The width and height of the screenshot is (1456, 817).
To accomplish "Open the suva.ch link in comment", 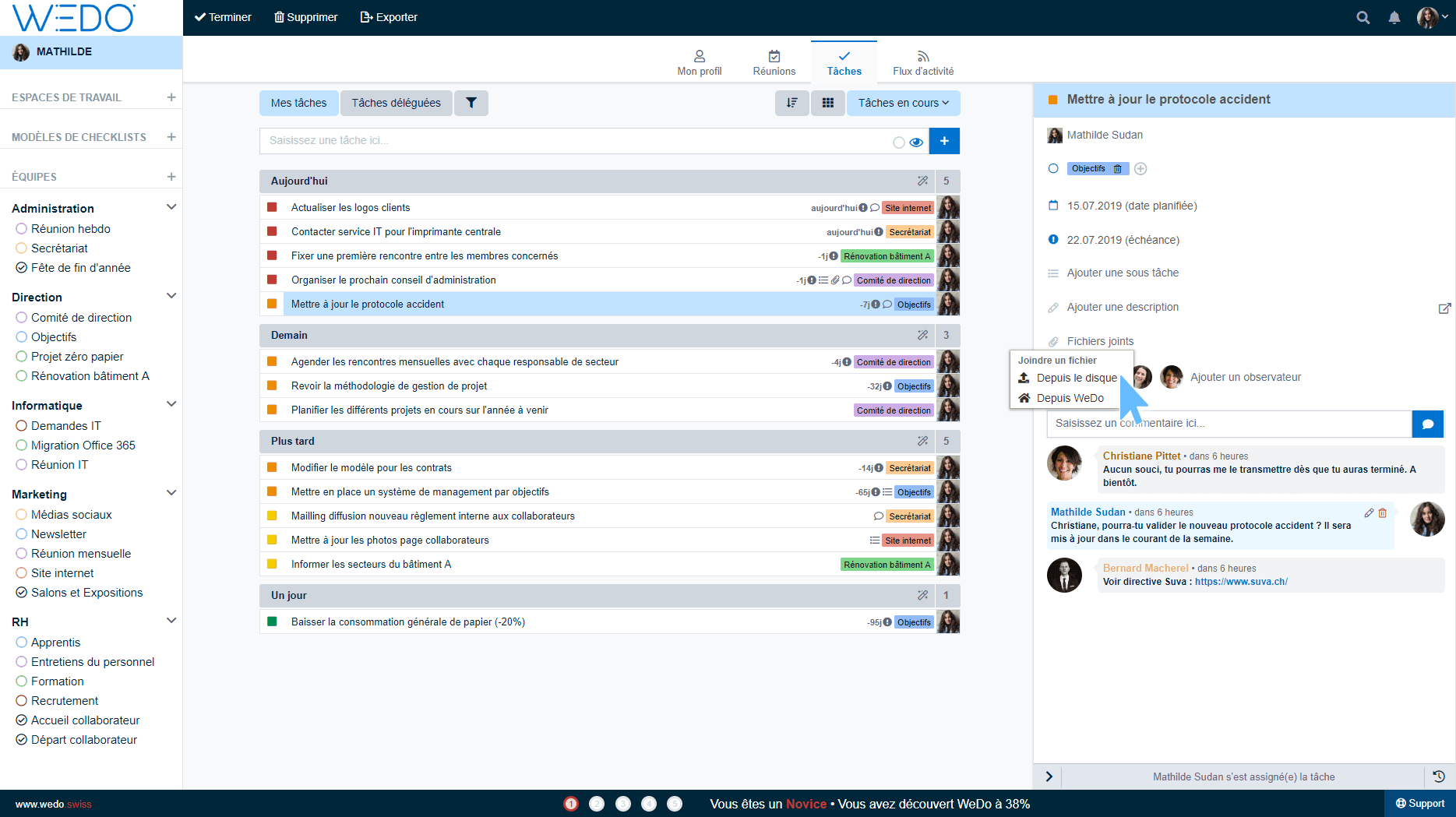I will [x=1240, y=582].
